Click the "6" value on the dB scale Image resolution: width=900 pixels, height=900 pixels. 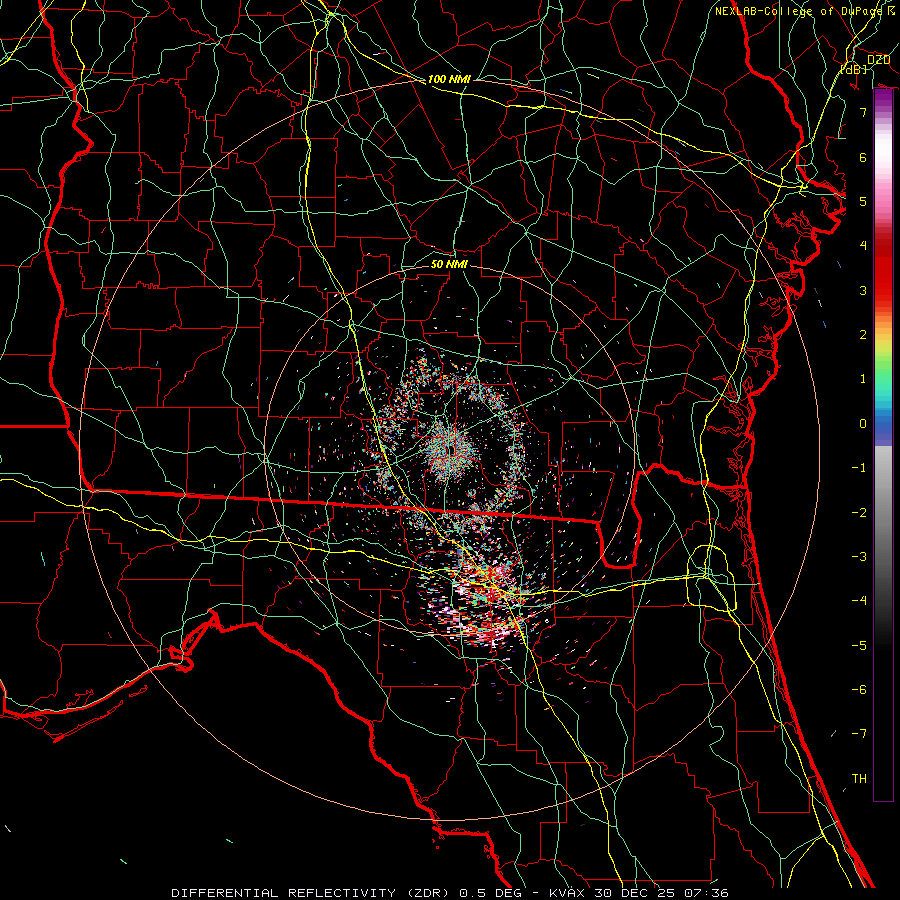tap(863, 157)
